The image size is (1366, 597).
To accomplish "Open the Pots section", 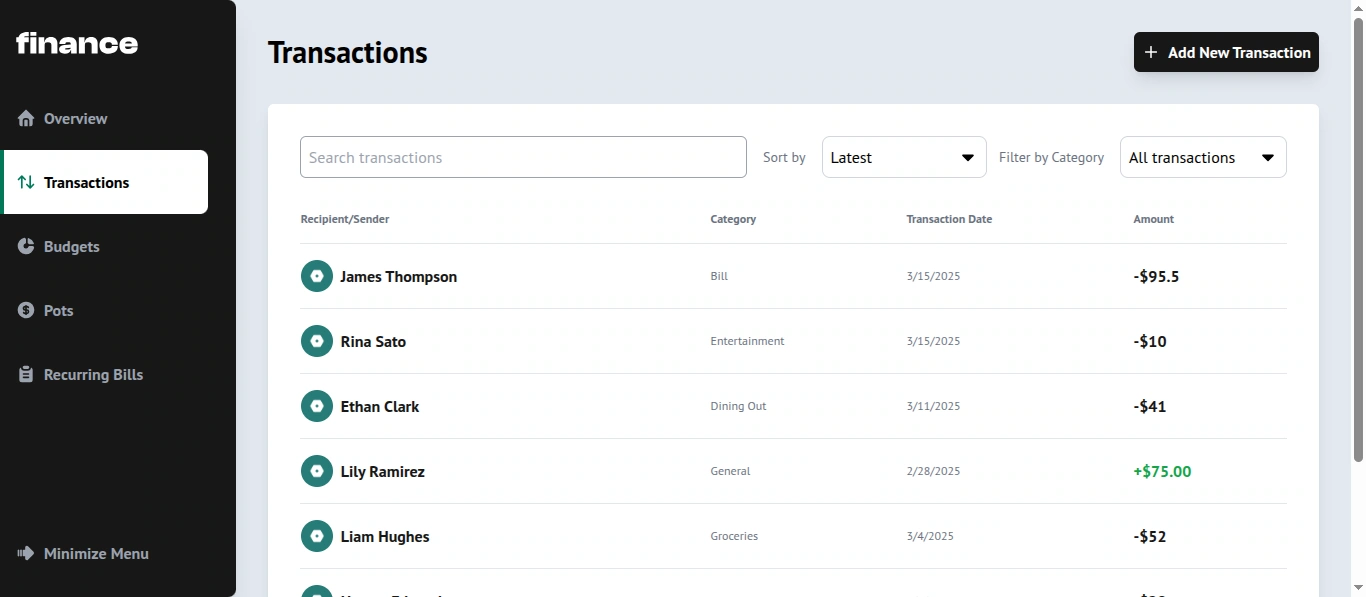I will point(106,310).
